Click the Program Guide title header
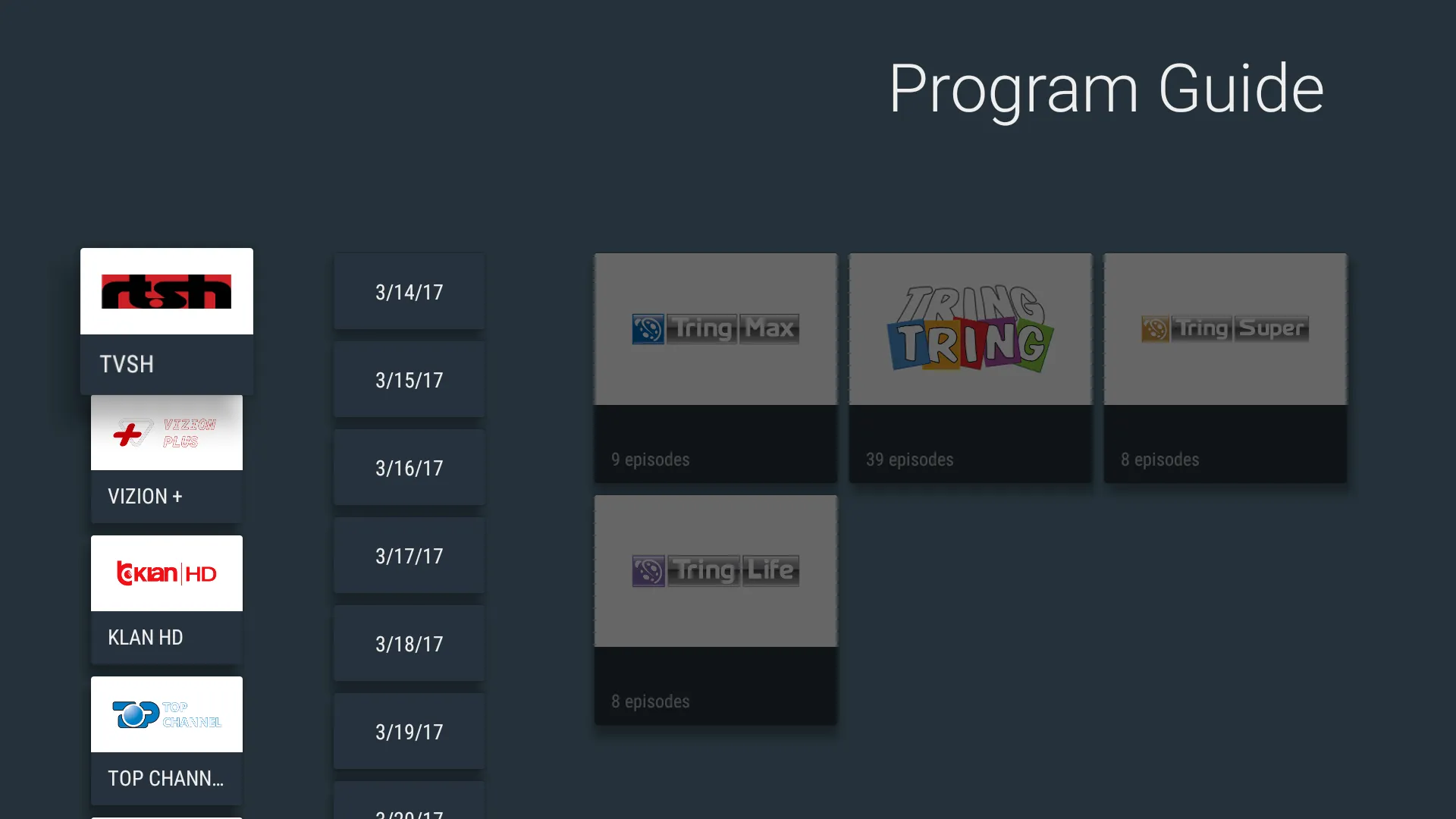Screen dimensions: 1456x819 tap(1106, 88)
